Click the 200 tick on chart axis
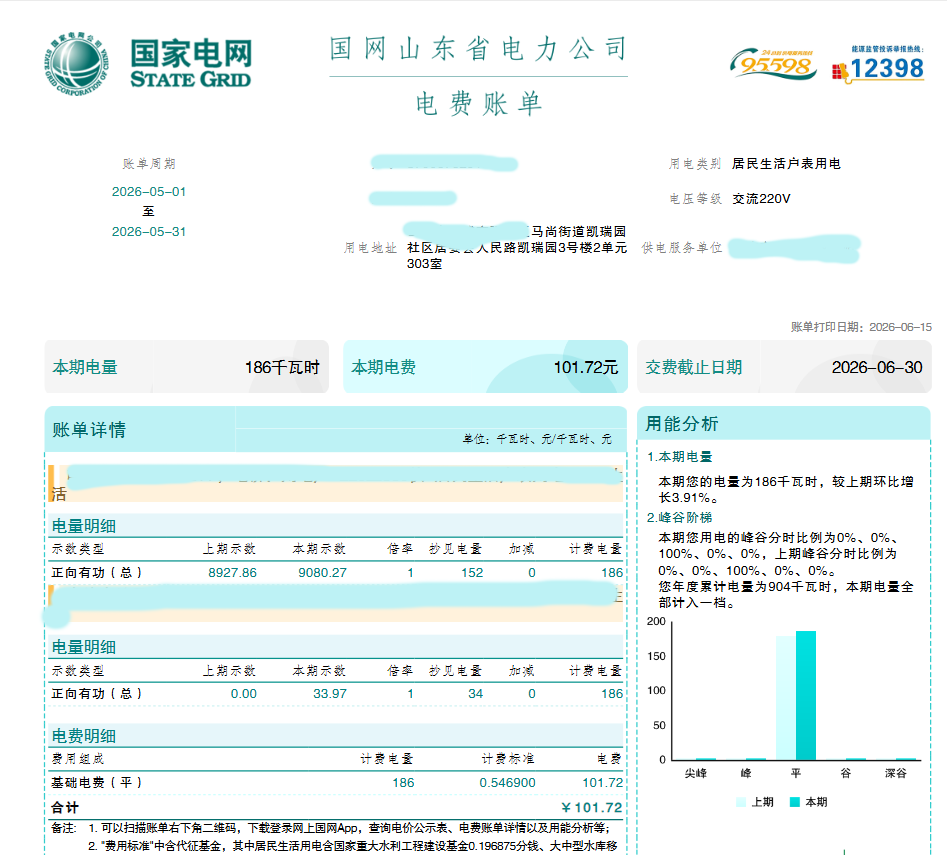Image resolution: width=947 pixels, height=855 pixels. [656, 621]
